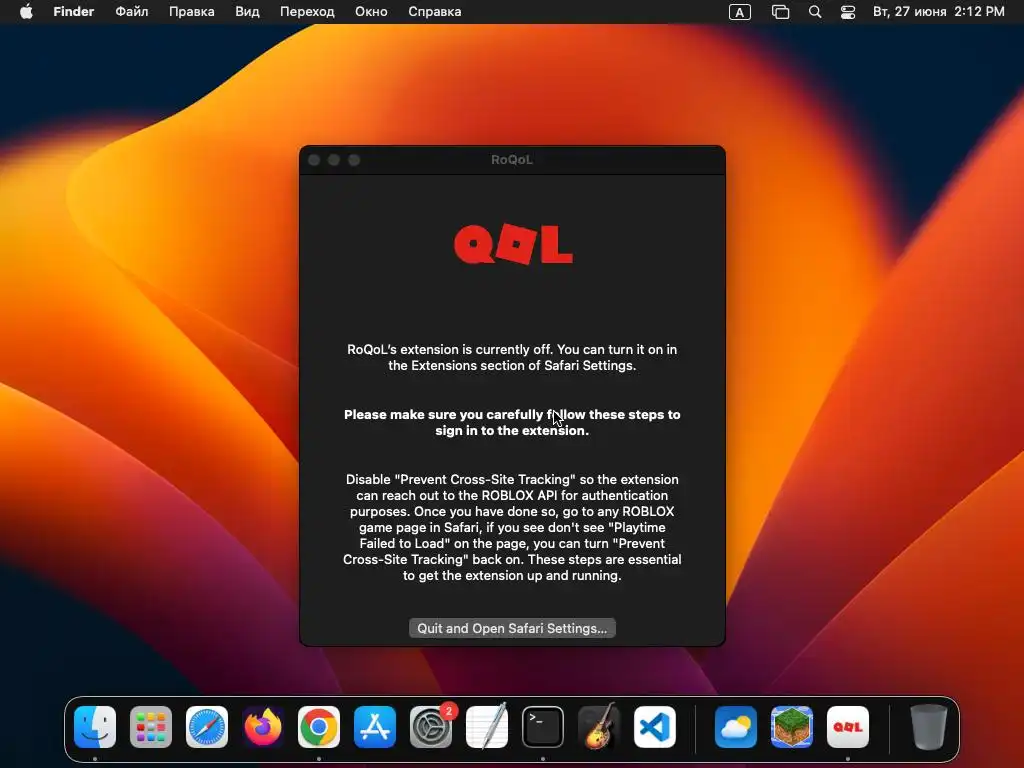Image resolution: width=1024 pixels, height=768 pixels.
Task: Open the Правка menu
Action: [x=191, y=12]
